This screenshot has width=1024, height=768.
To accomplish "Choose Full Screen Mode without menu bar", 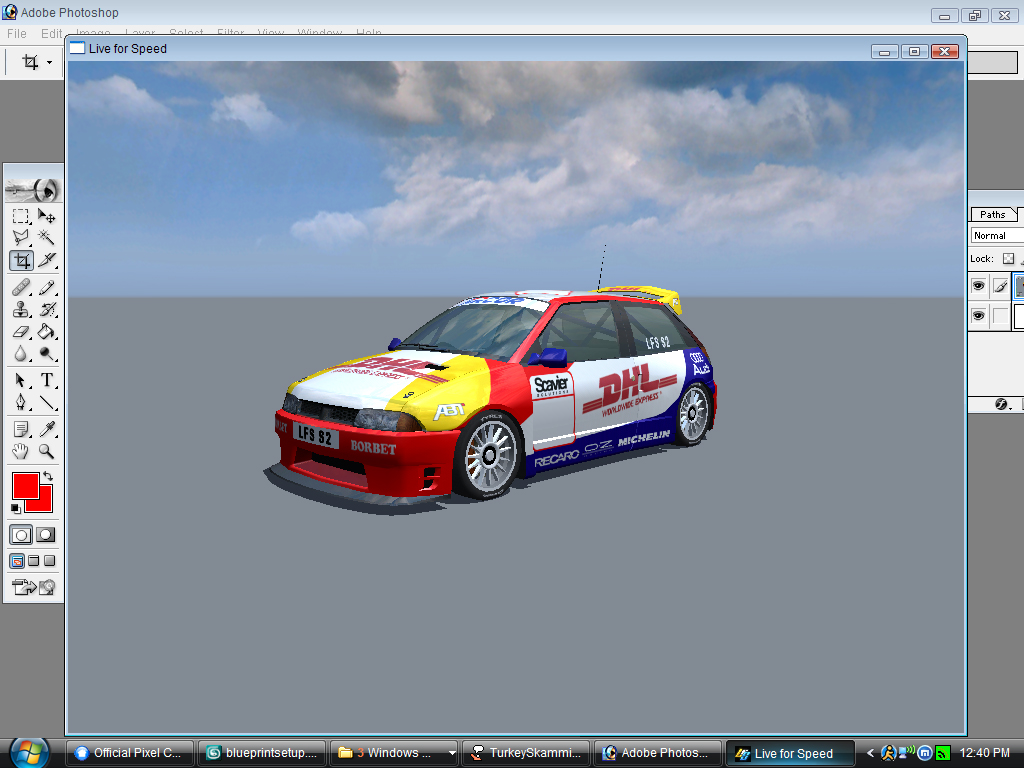I will coord(50,561).
